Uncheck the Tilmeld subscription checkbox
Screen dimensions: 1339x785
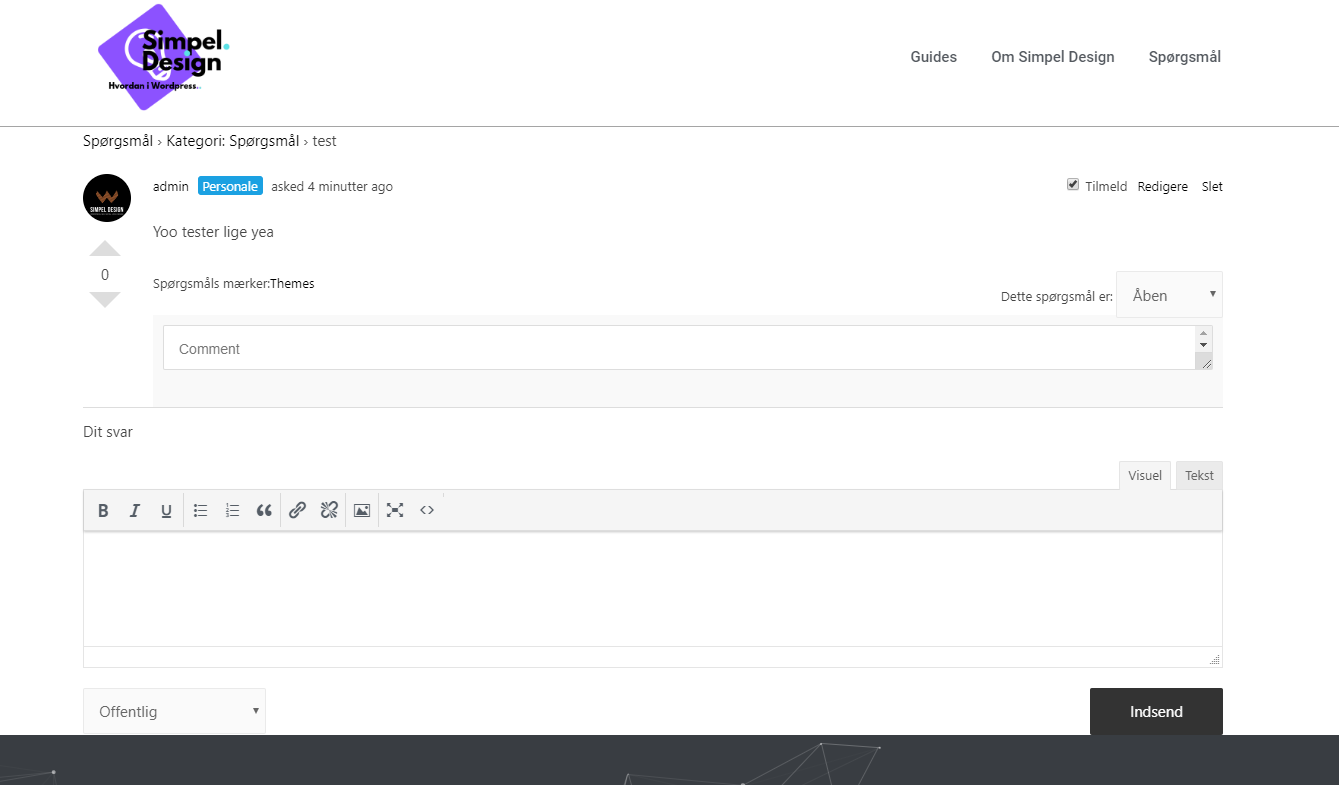1073,185
